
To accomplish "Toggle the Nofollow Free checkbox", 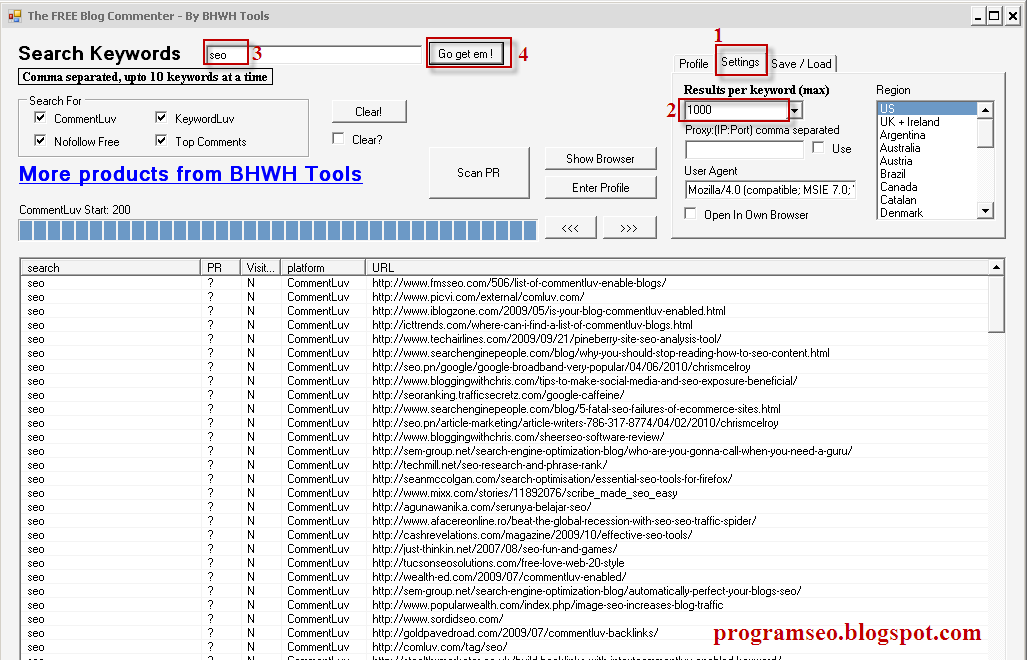I will [x=41, y=141].
